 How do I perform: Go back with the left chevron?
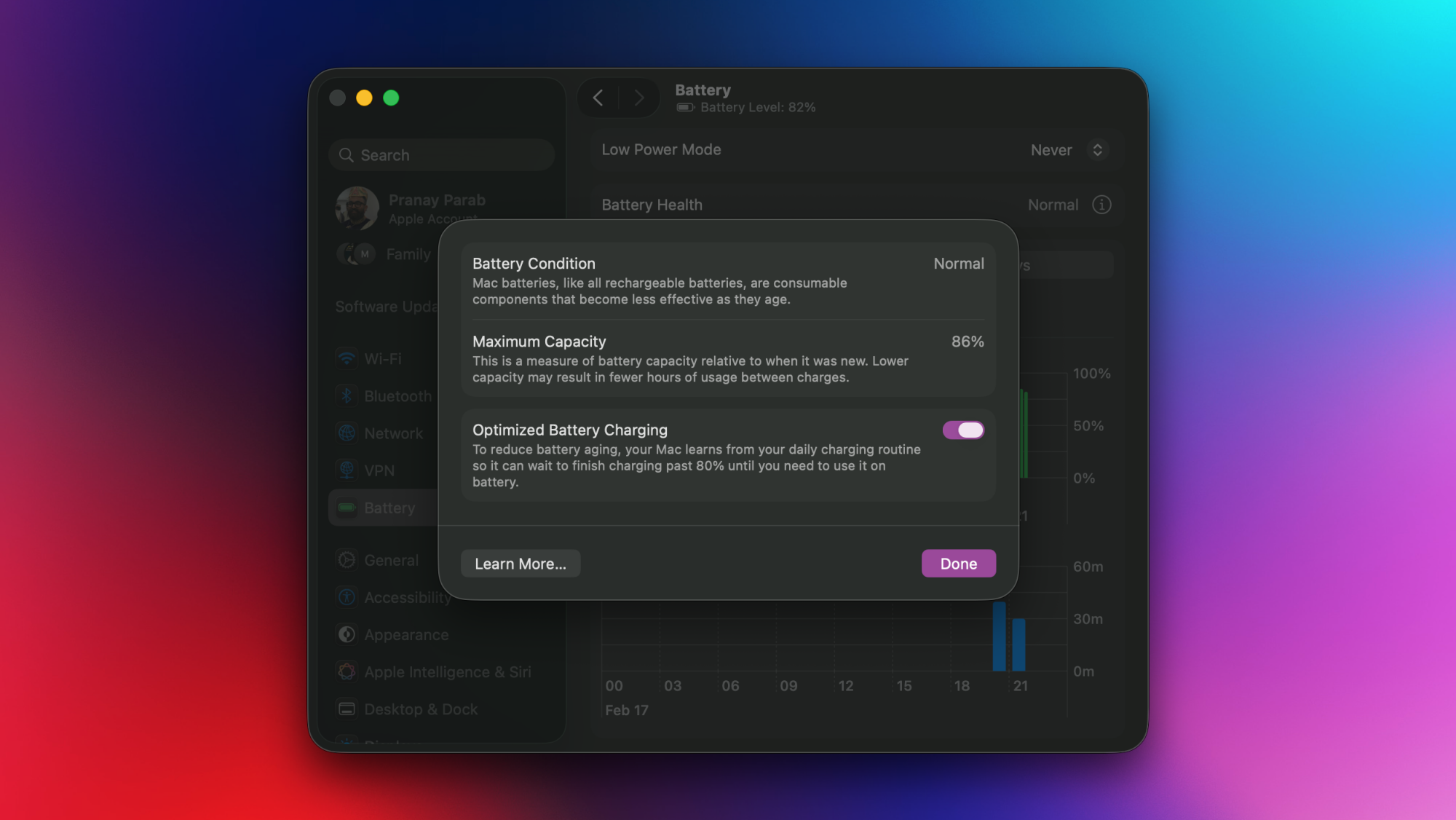click(x=598, y=98)
